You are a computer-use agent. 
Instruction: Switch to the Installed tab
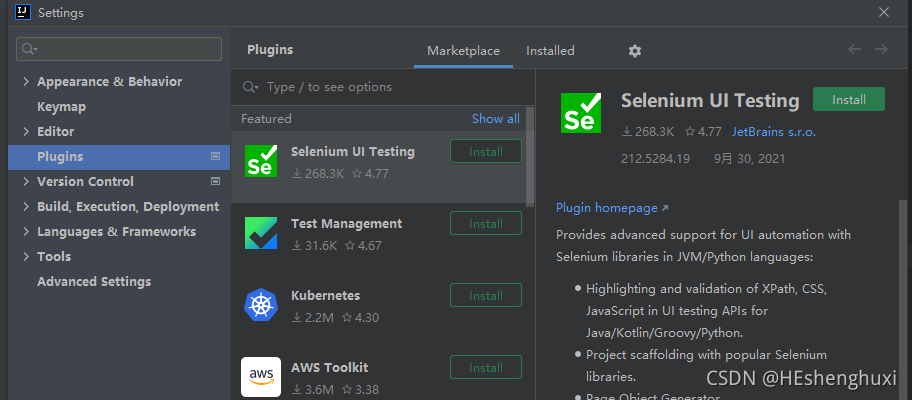(x=550, y=51)
